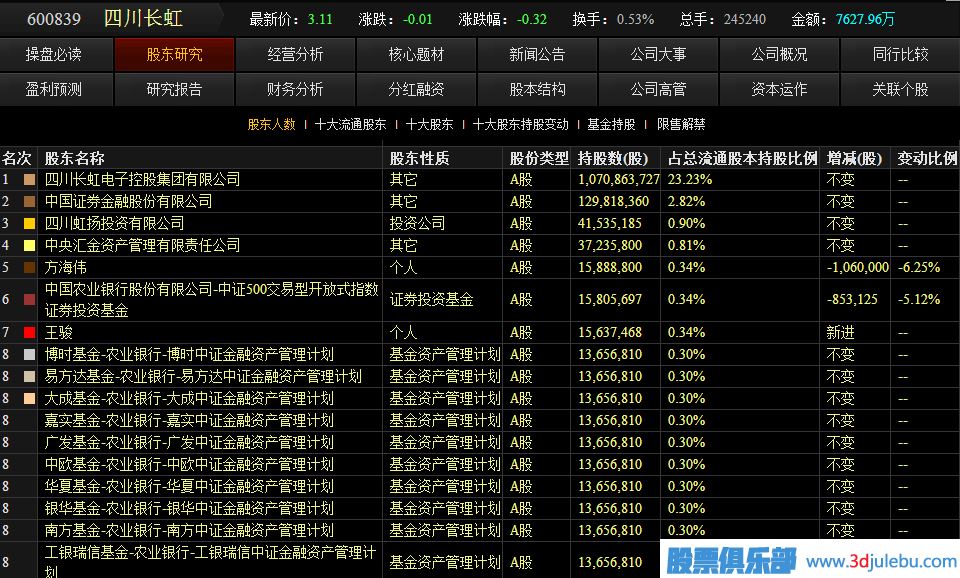Open 关联个股 tab
This screenshot has height=578, width=960.
[901, 89]
